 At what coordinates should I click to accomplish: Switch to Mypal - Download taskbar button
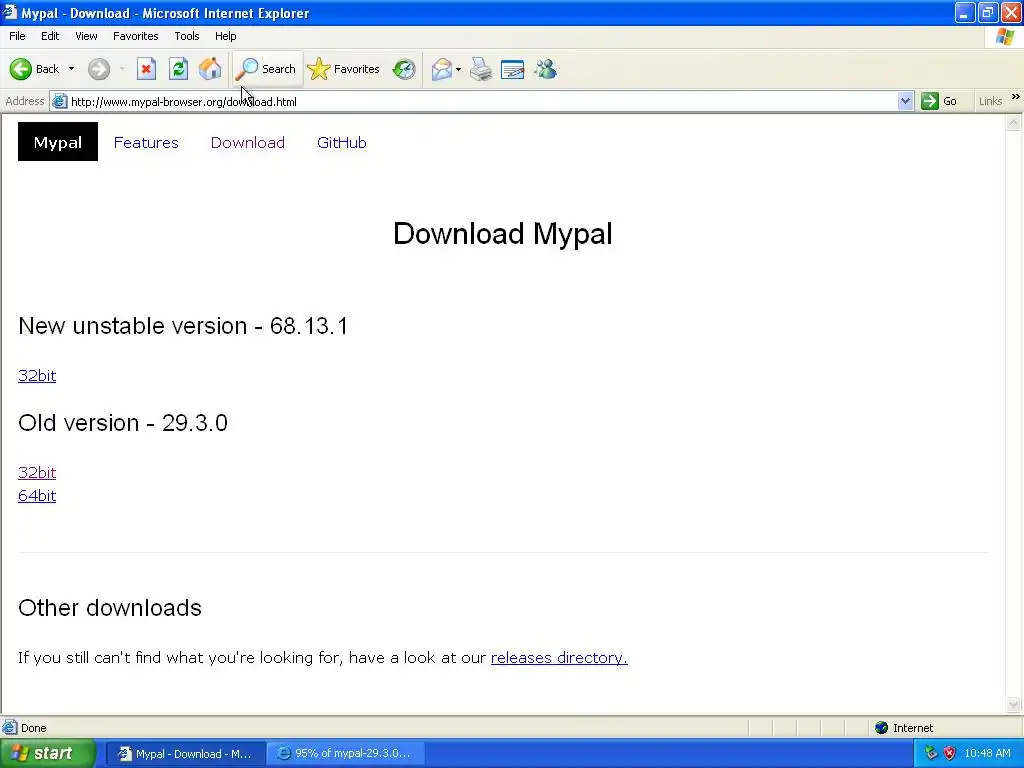click(x=185, y=754)
